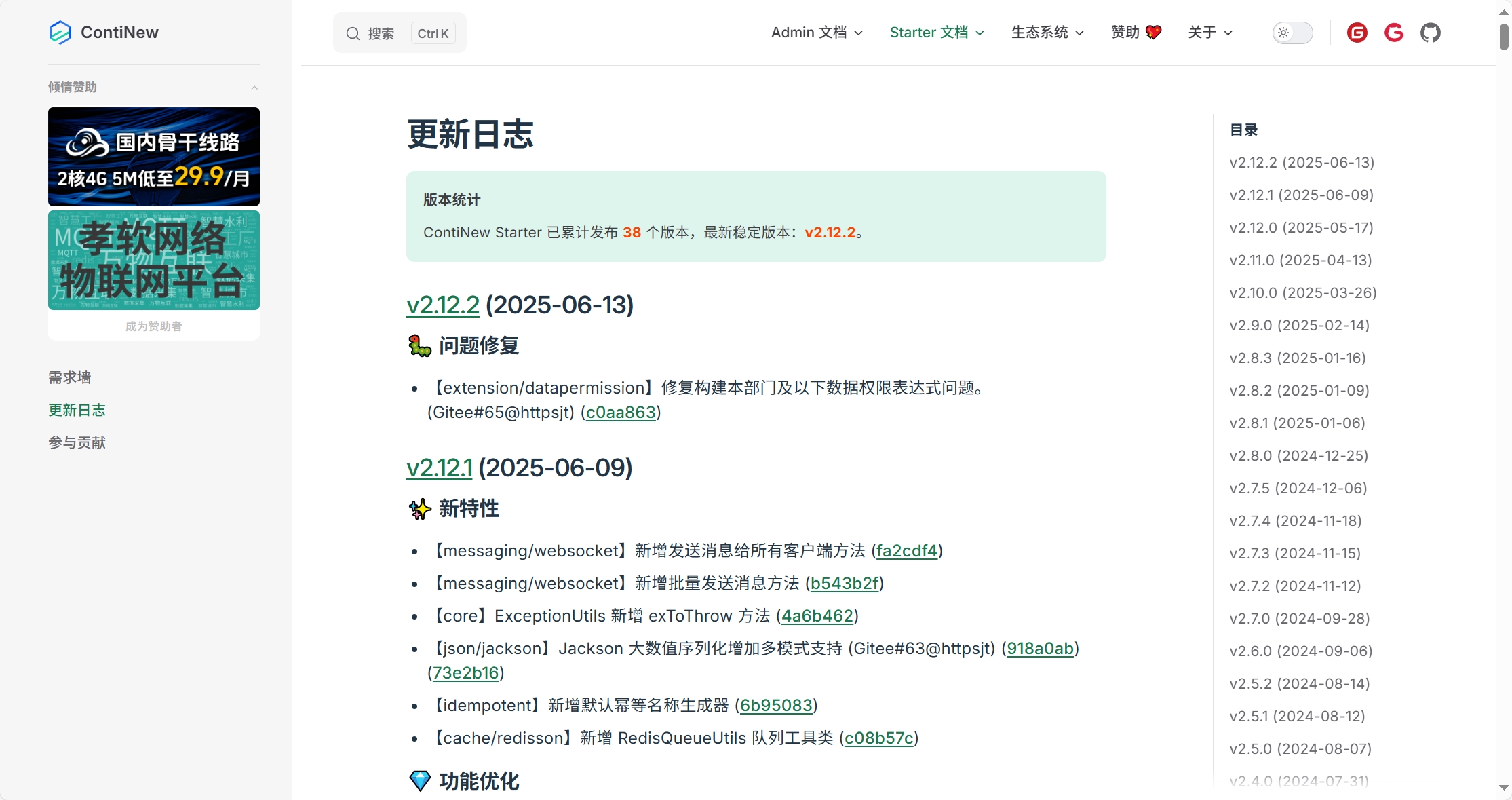Screen dimensions: 1512x800
Task: Select 更新日志 in the sidebar
Action: coord(77,410)
